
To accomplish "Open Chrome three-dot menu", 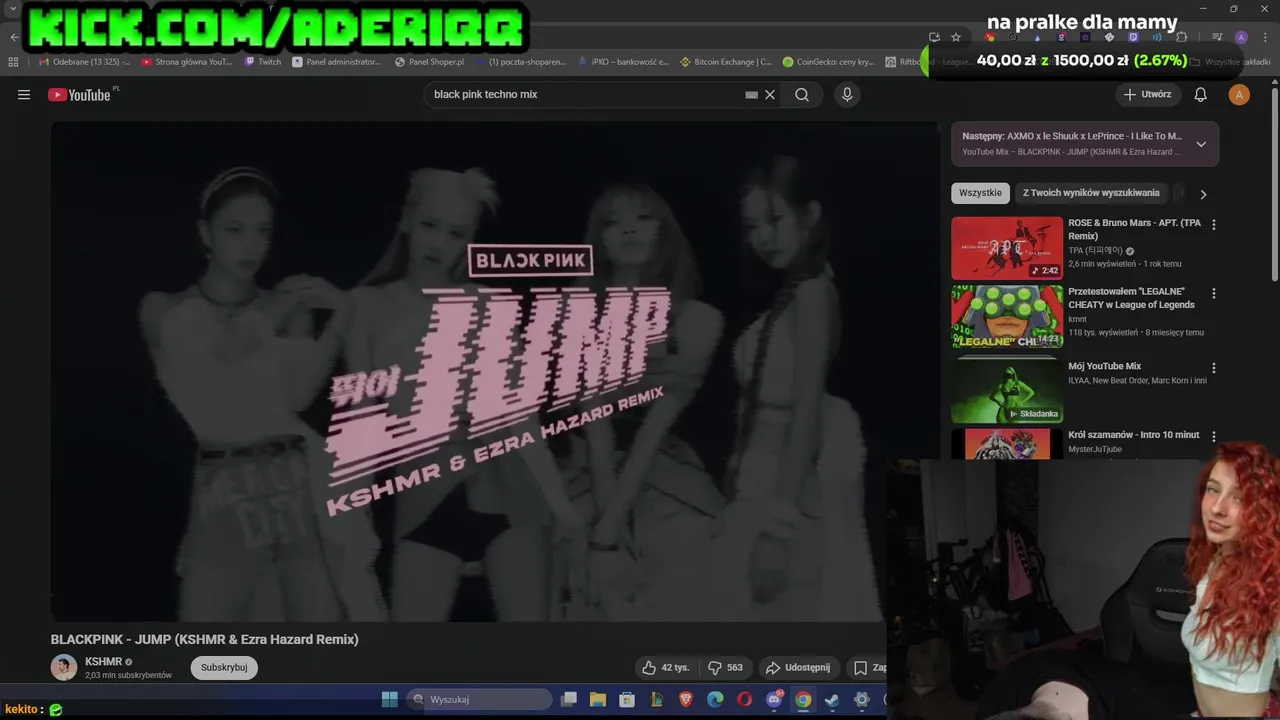I will point(1264,37).
